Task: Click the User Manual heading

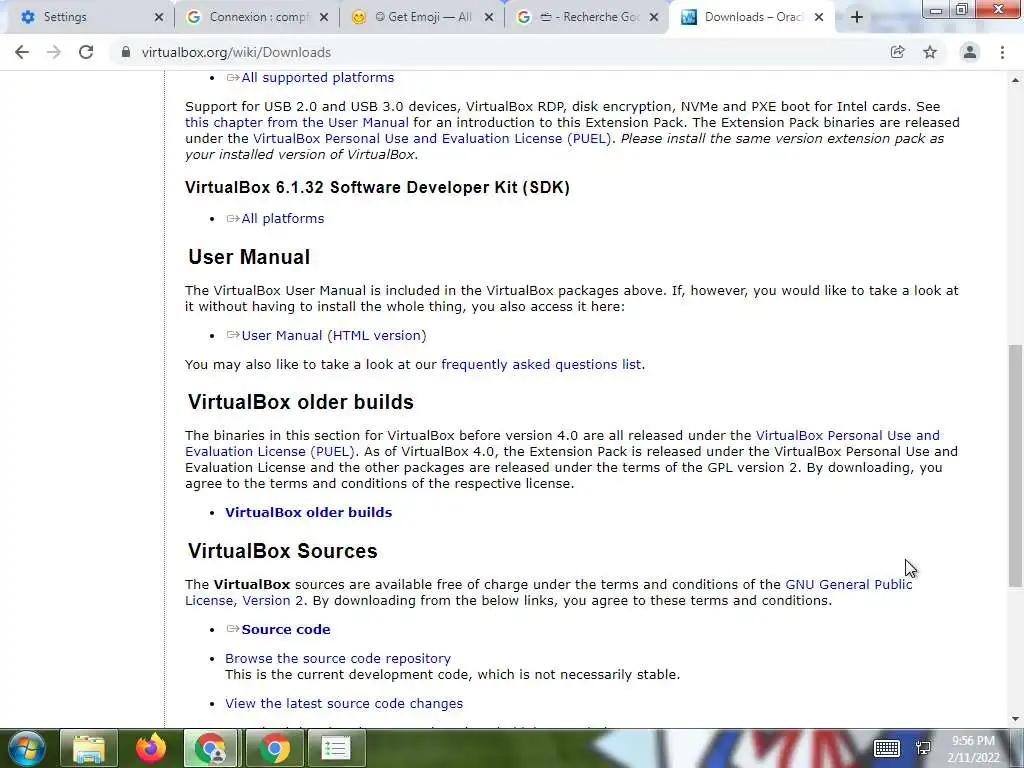Action: pyautogui.click(x=249, y=257)
